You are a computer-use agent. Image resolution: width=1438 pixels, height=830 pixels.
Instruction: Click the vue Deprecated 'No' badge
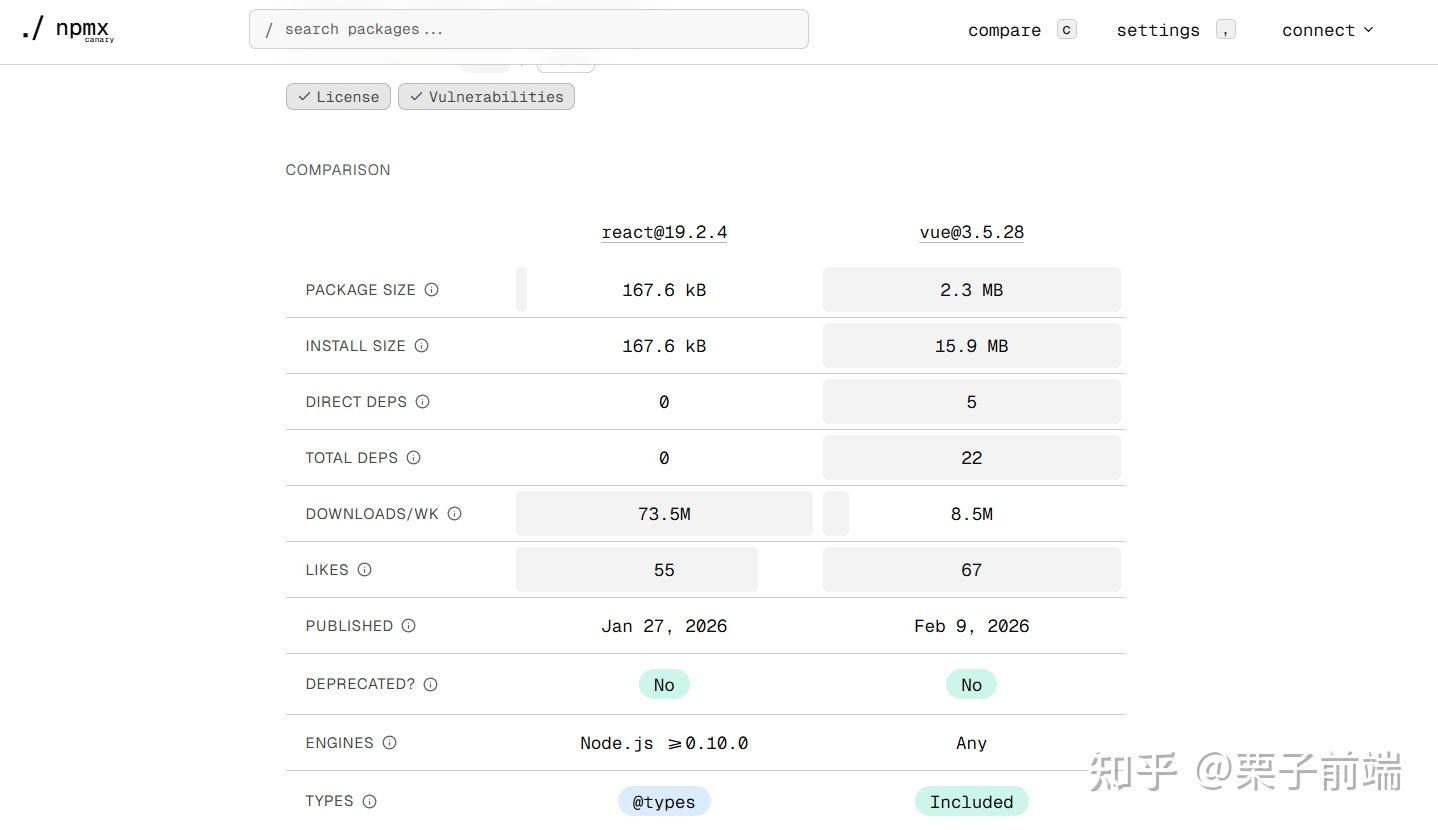(x=972, y=685)
